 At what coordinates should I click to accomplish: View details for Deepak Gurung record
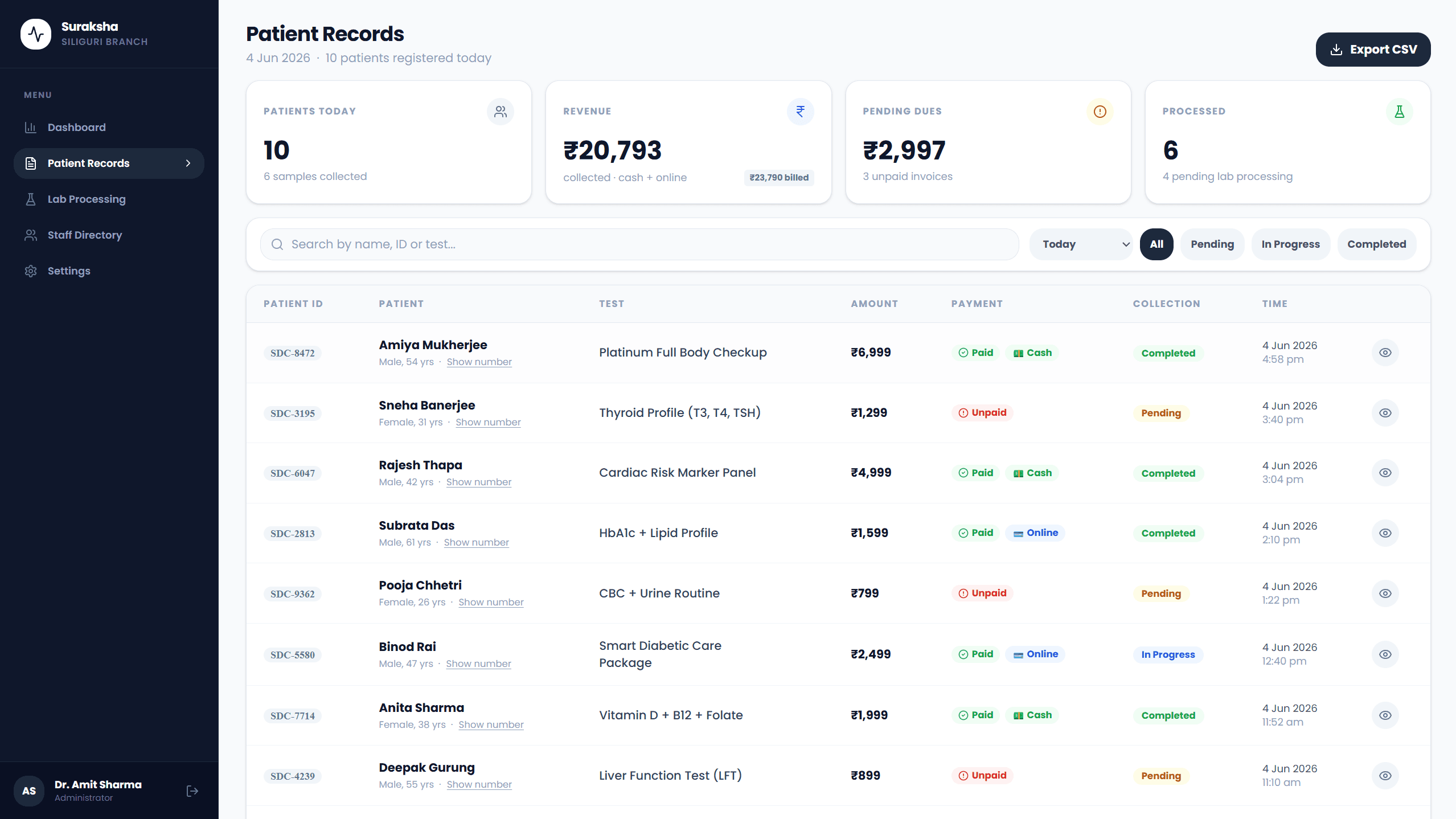1385,776
